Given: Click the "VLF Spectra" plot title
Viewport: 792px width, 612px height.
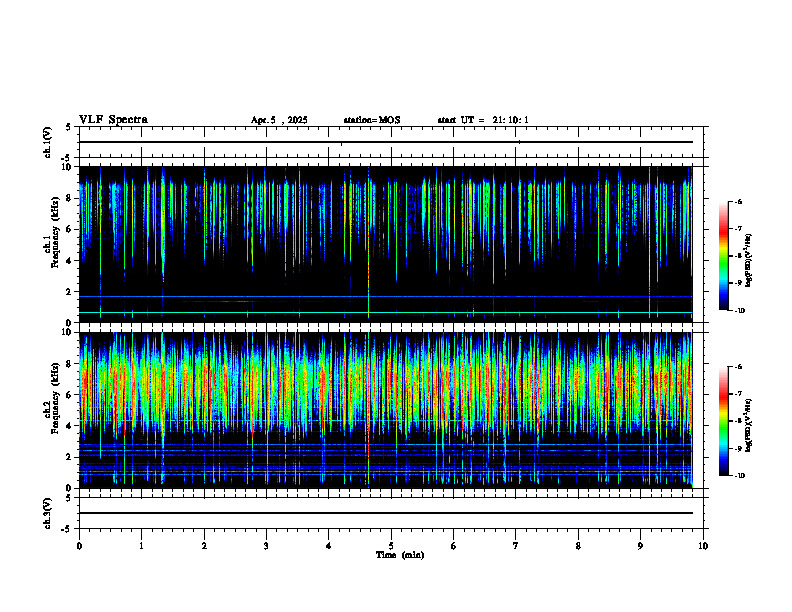Looking at the screenshot, I should (113, 120).
